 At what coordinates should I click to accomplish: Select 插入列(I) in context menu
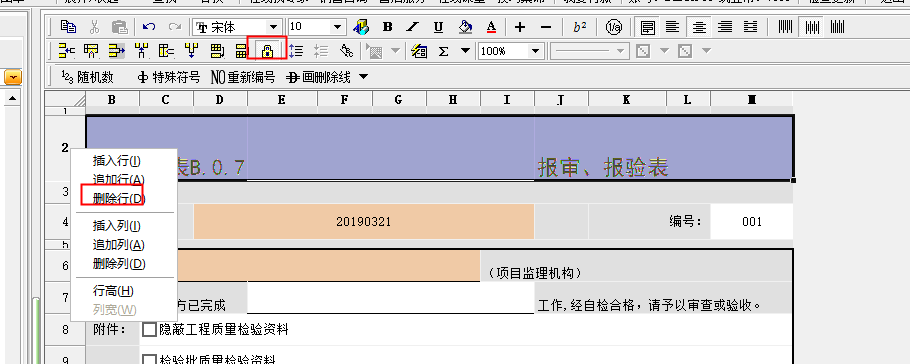117,226
